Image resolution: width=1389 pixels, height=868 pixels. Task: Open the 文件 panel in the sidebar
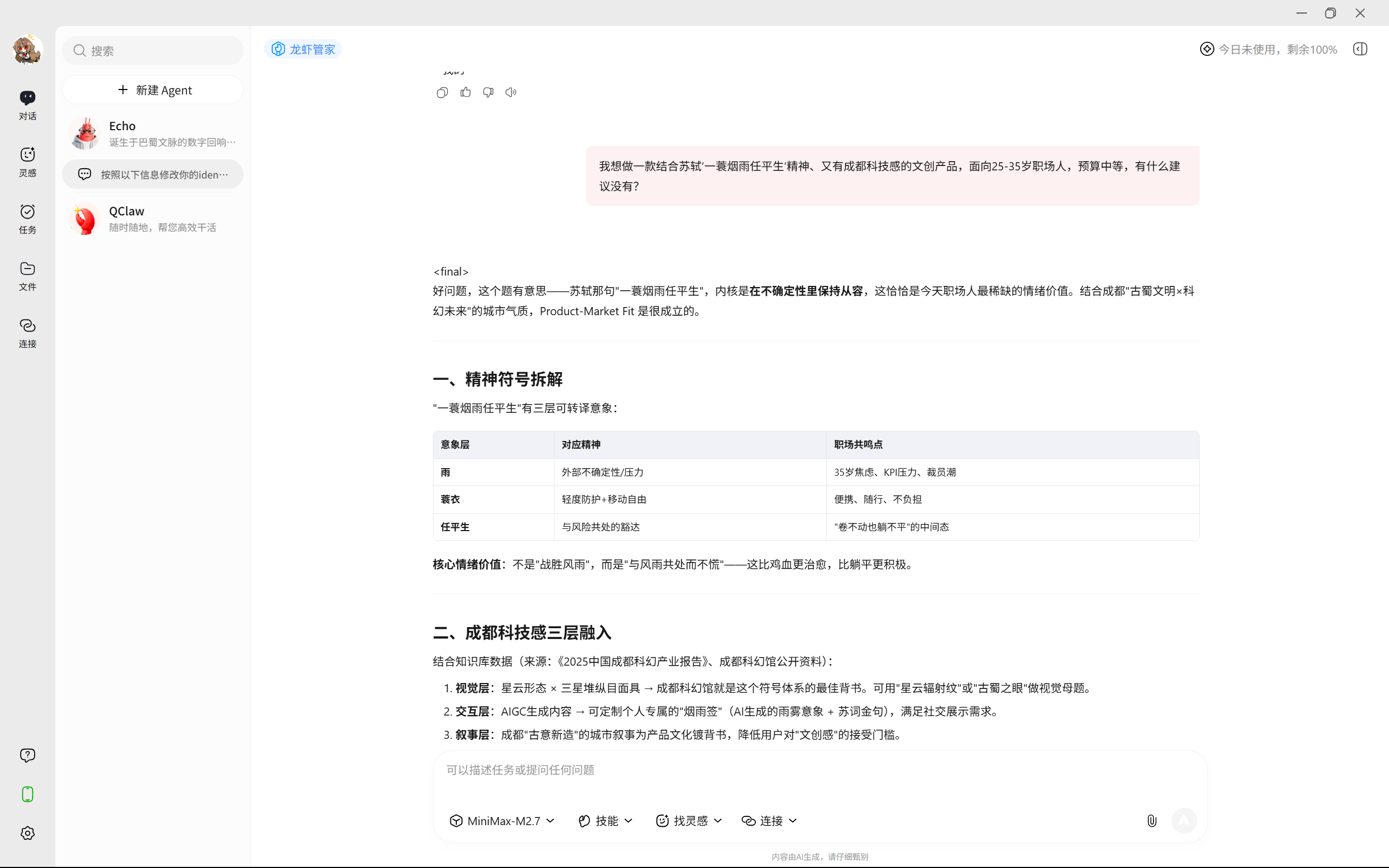click(27, 276)
